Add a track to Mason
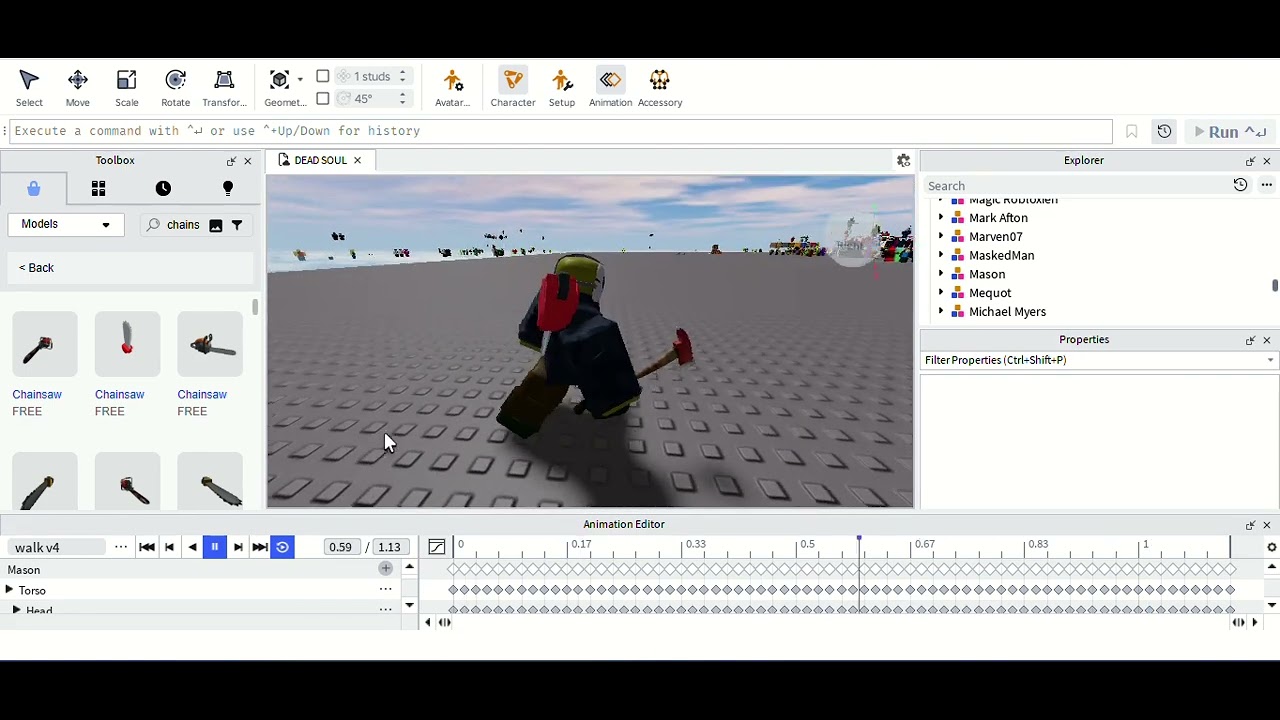The width and height of the screenshot is (1280, 720). point(385,569)
